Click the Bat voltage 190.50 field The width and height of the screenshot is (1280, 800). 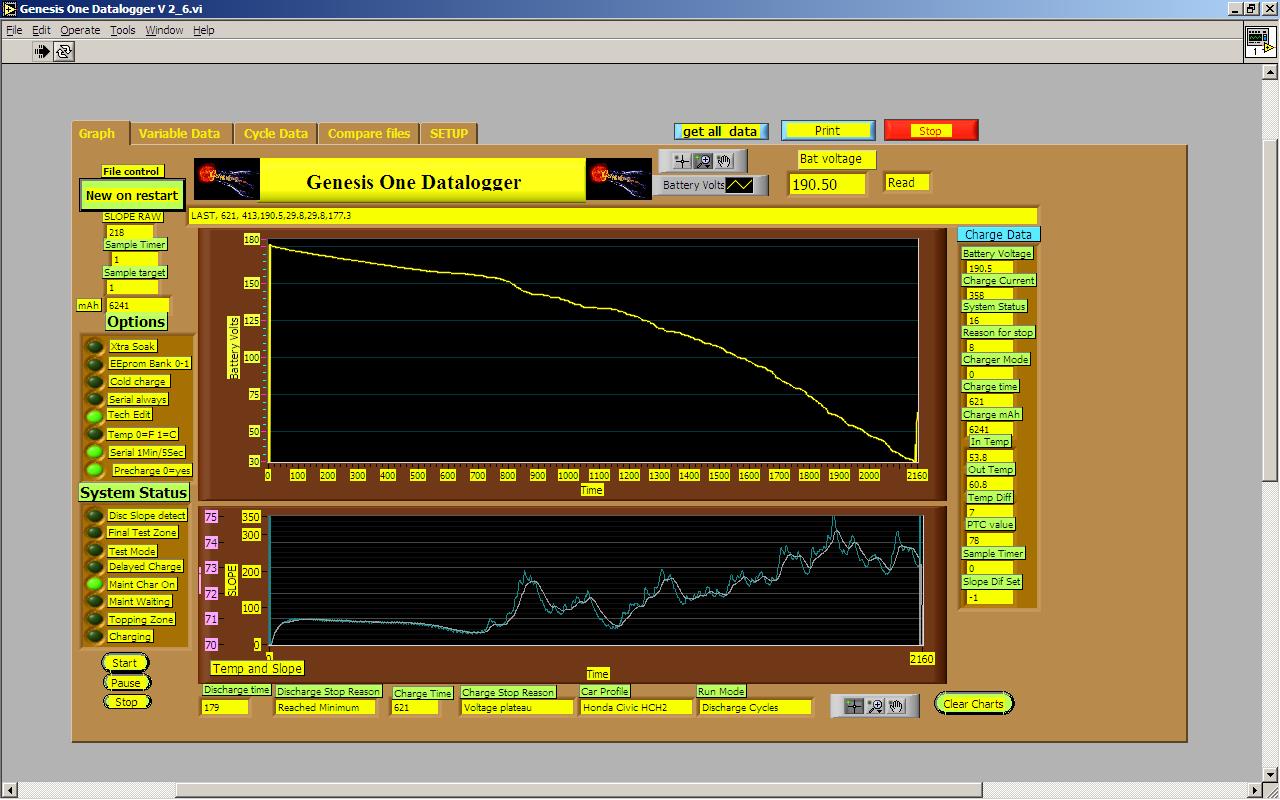coord(828,184)
